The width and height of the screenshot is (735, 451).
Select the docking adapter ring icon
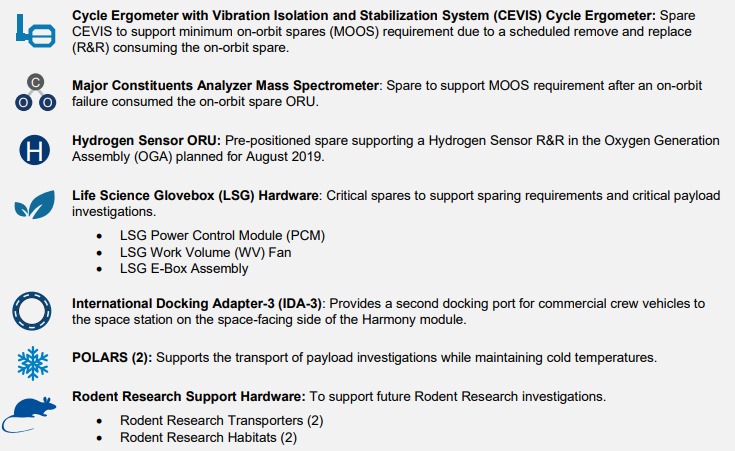click(x=32, y=311)
